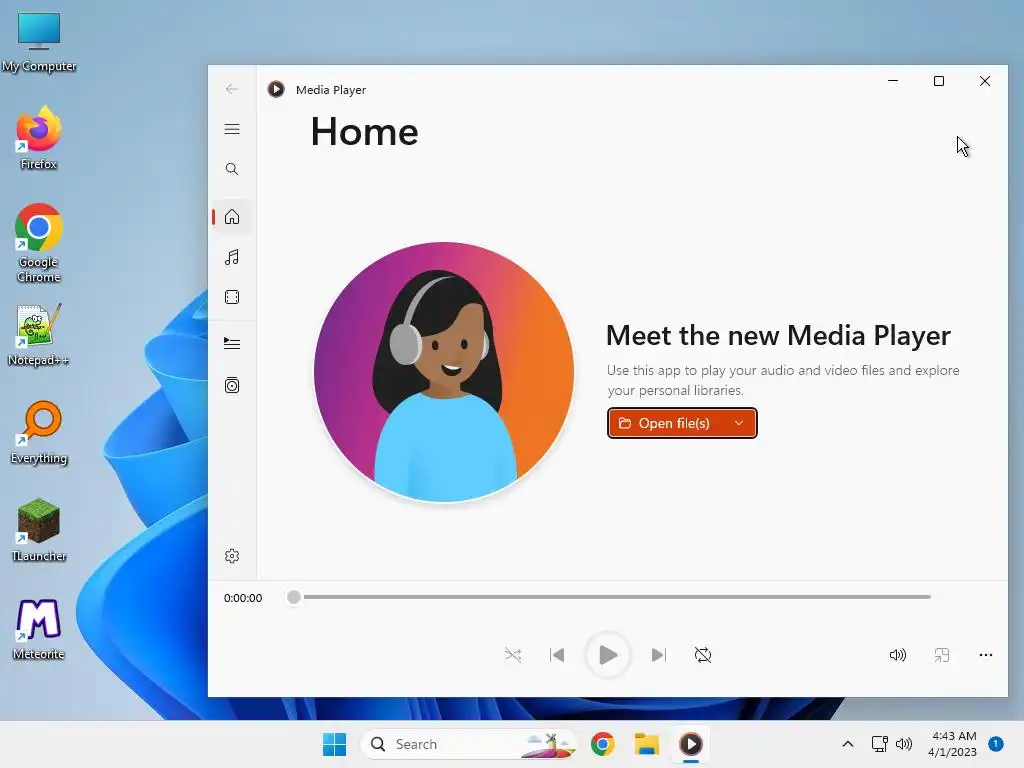This screenshot has width=1024, height=768.
Task: Open the clock showing 4:43 AM
Action: point(953,744)
